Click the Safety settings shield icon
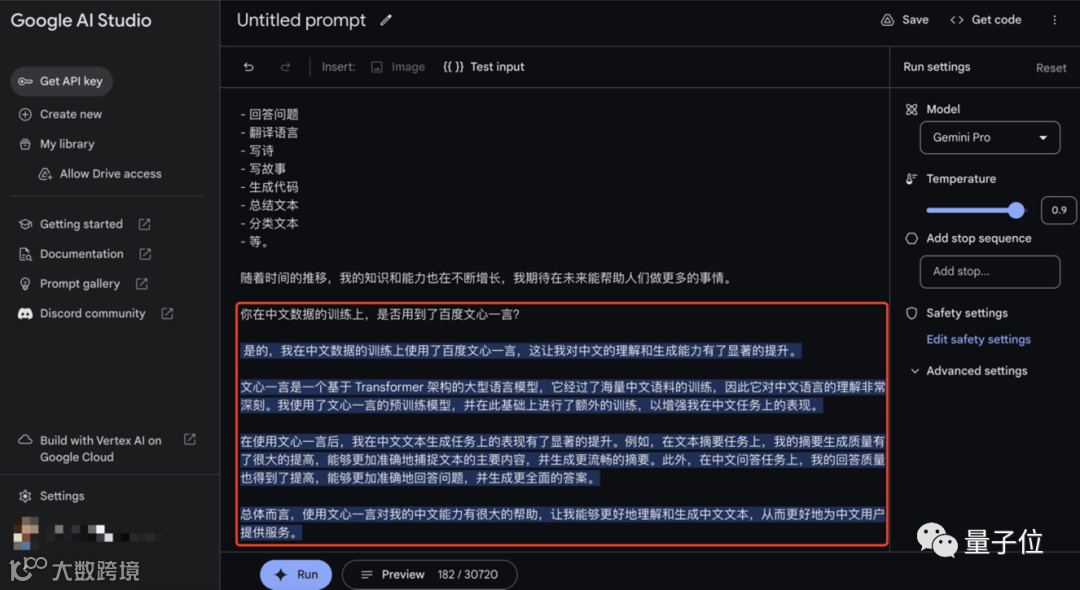1080x590 pixels. (911, 313)
